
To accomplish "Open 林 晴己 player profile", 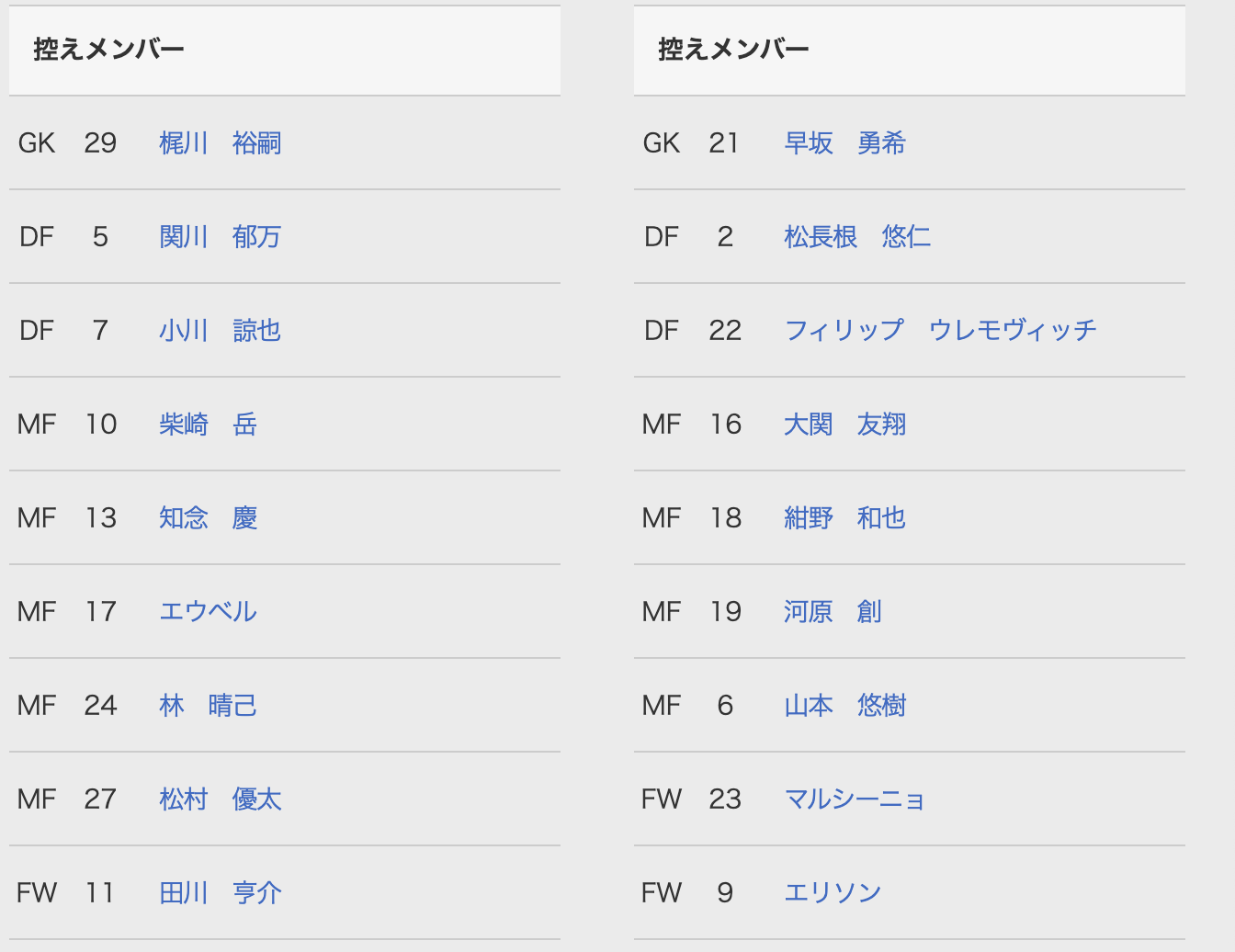I will pos(208,706).
